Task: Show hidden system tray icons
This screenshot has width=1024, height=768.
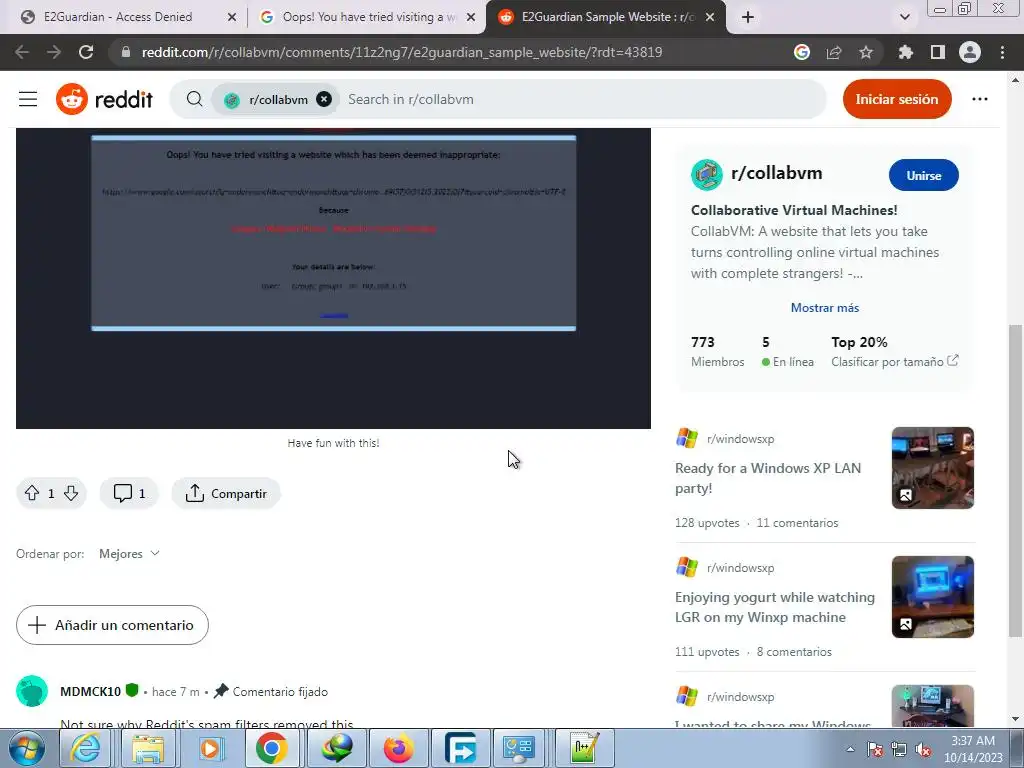Action: 850,749
